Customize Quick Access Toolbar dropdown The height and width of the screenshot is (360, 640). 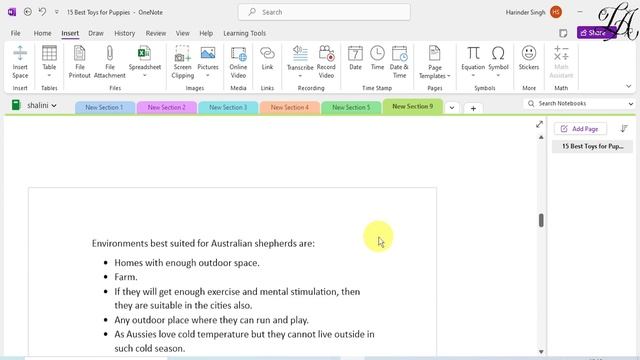(56, 12)
